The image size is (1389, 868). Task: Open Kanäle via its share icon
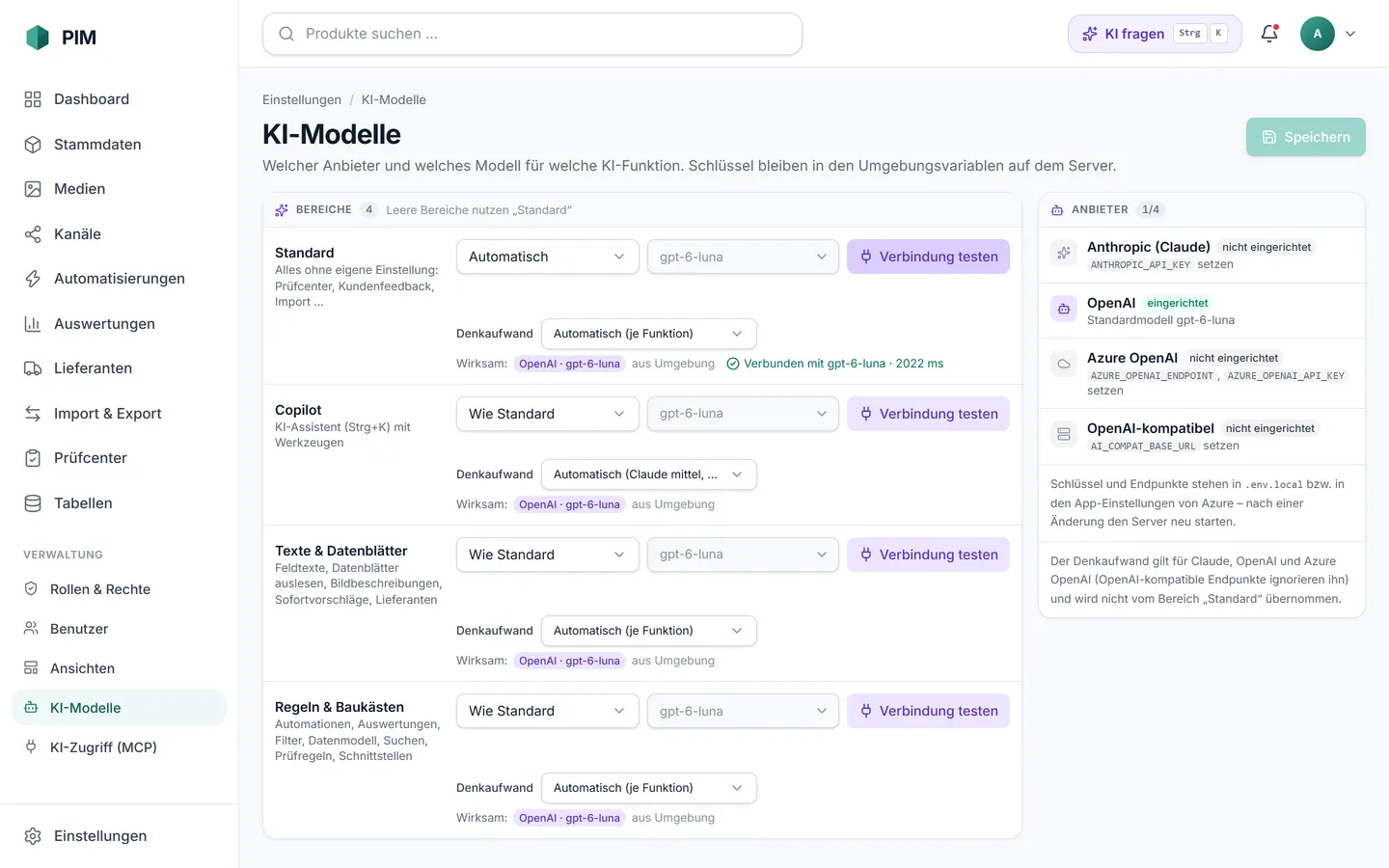33,234
